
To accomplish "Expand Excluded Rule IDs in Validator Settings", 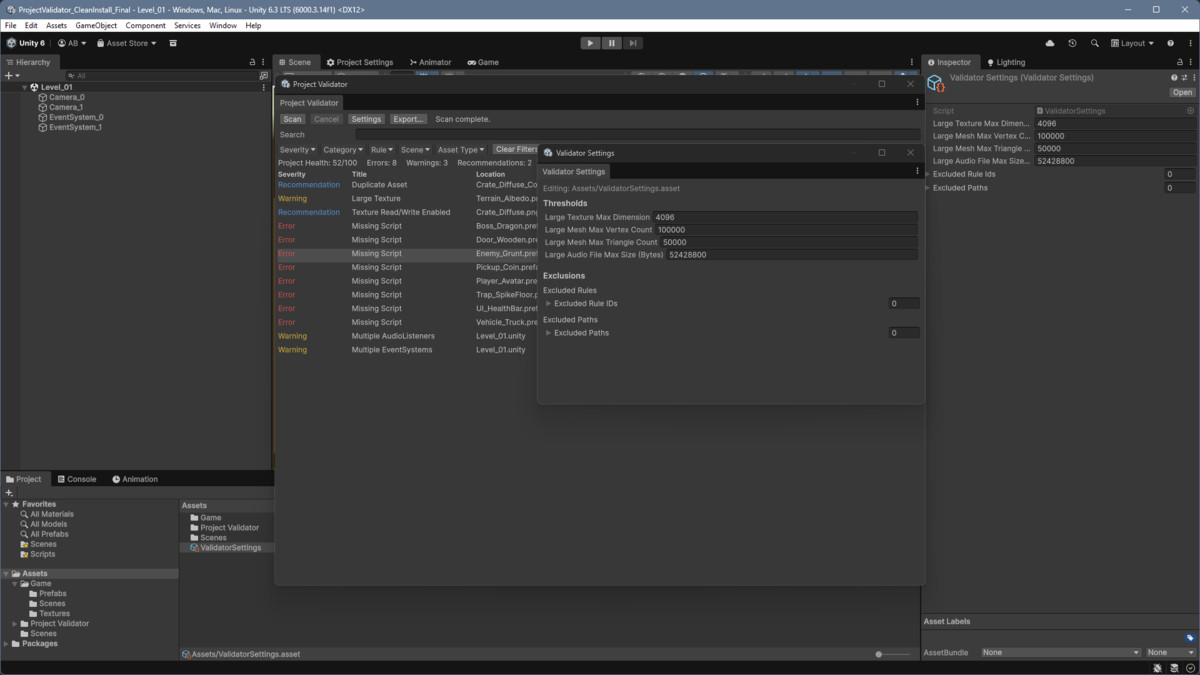I will click(x=548, y=303).
